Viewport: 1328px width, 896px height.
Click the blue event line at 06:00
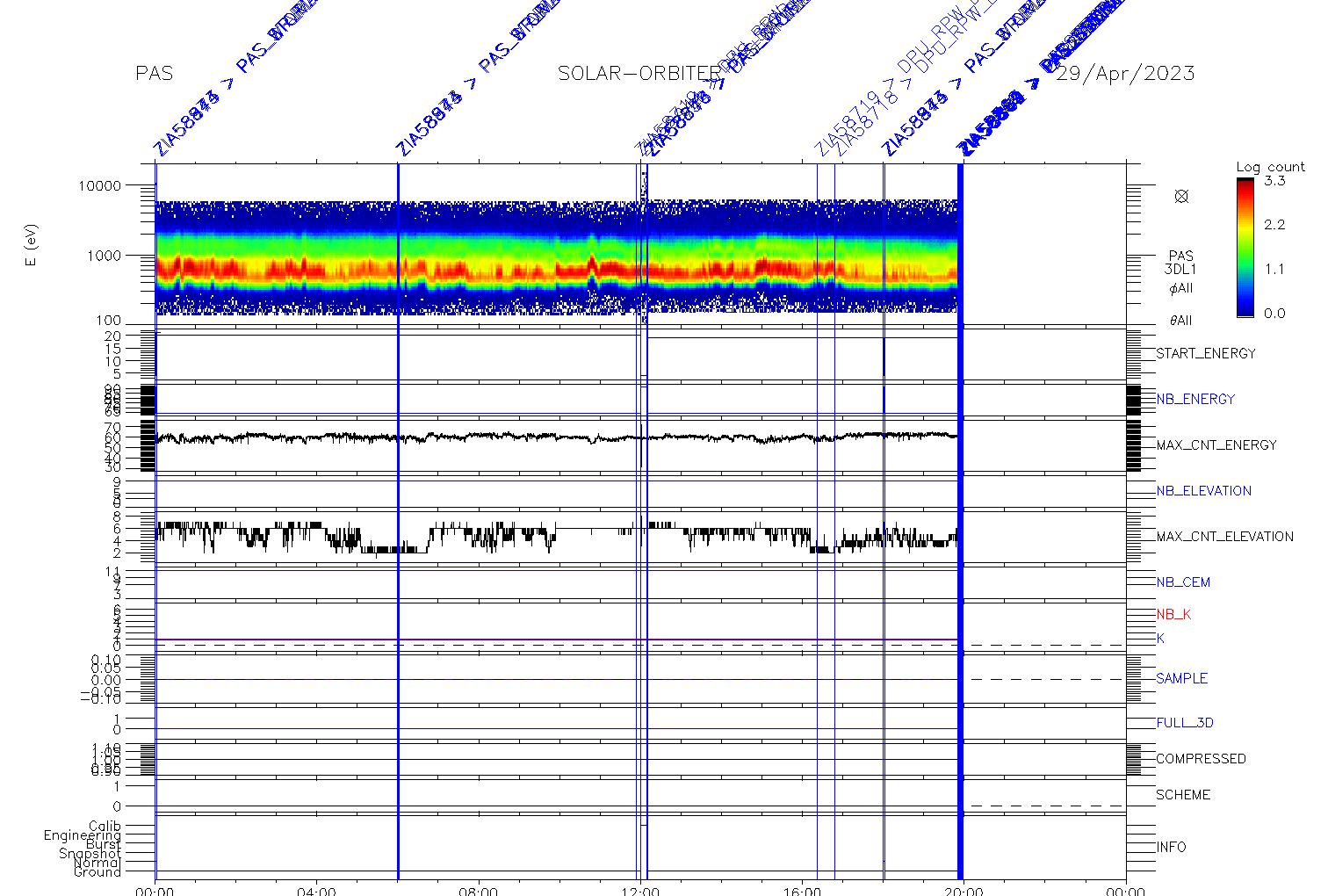[398, 521]
